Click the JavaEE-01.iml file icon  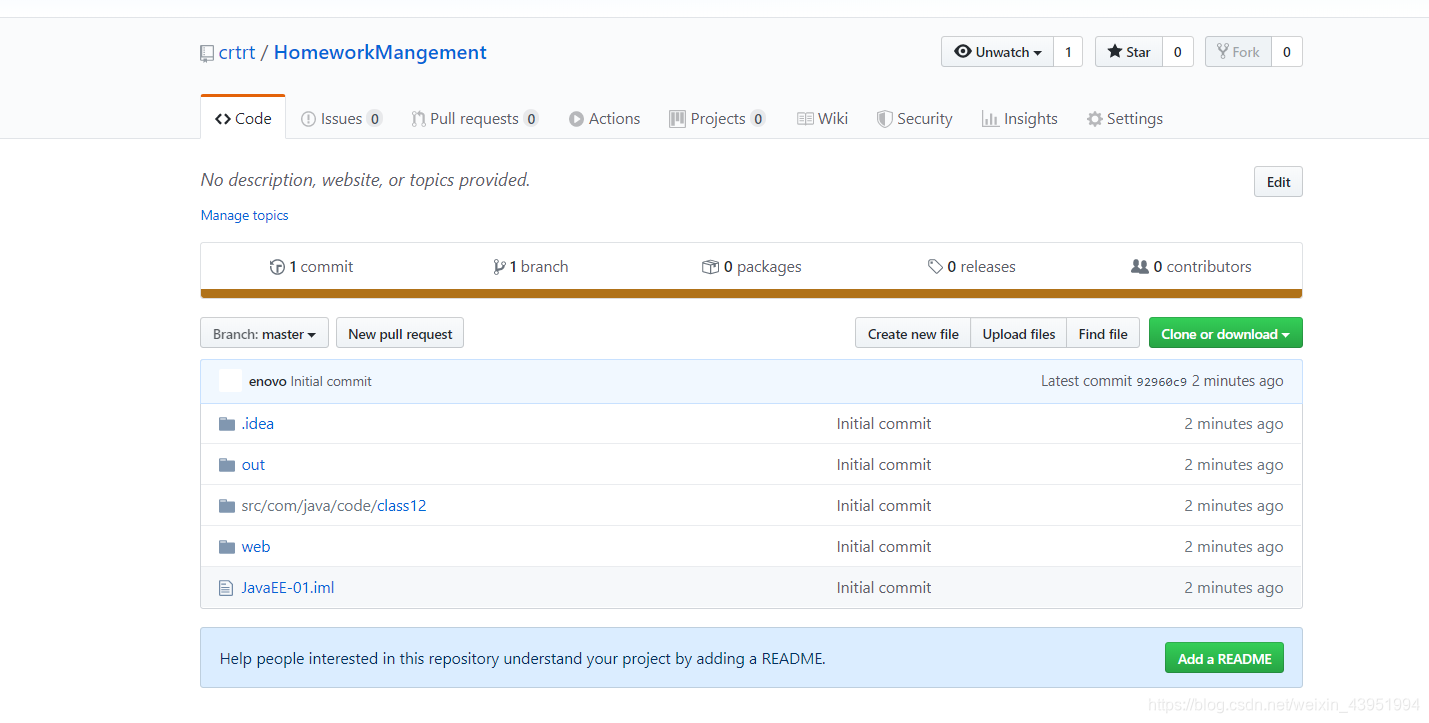(x=226, y=588)
